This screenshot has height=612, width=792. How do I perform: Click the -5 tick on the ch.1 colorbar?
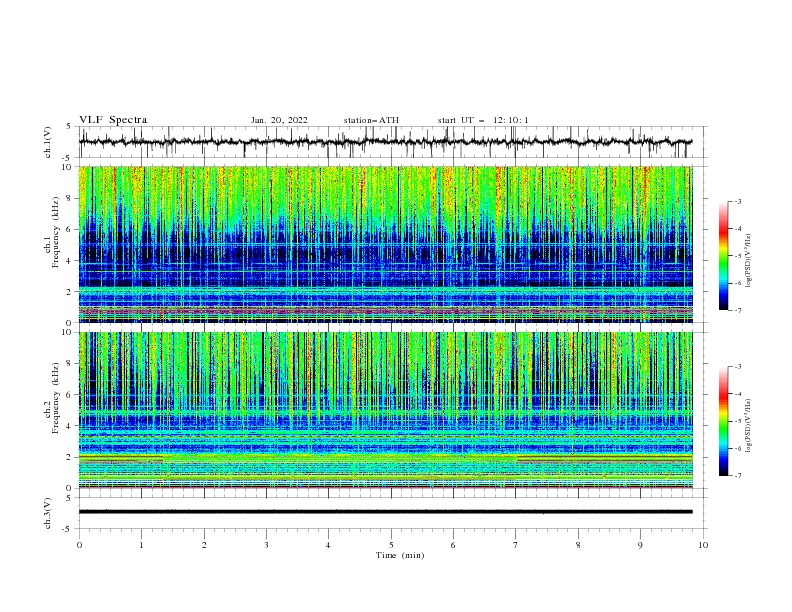tap(738, 256)
